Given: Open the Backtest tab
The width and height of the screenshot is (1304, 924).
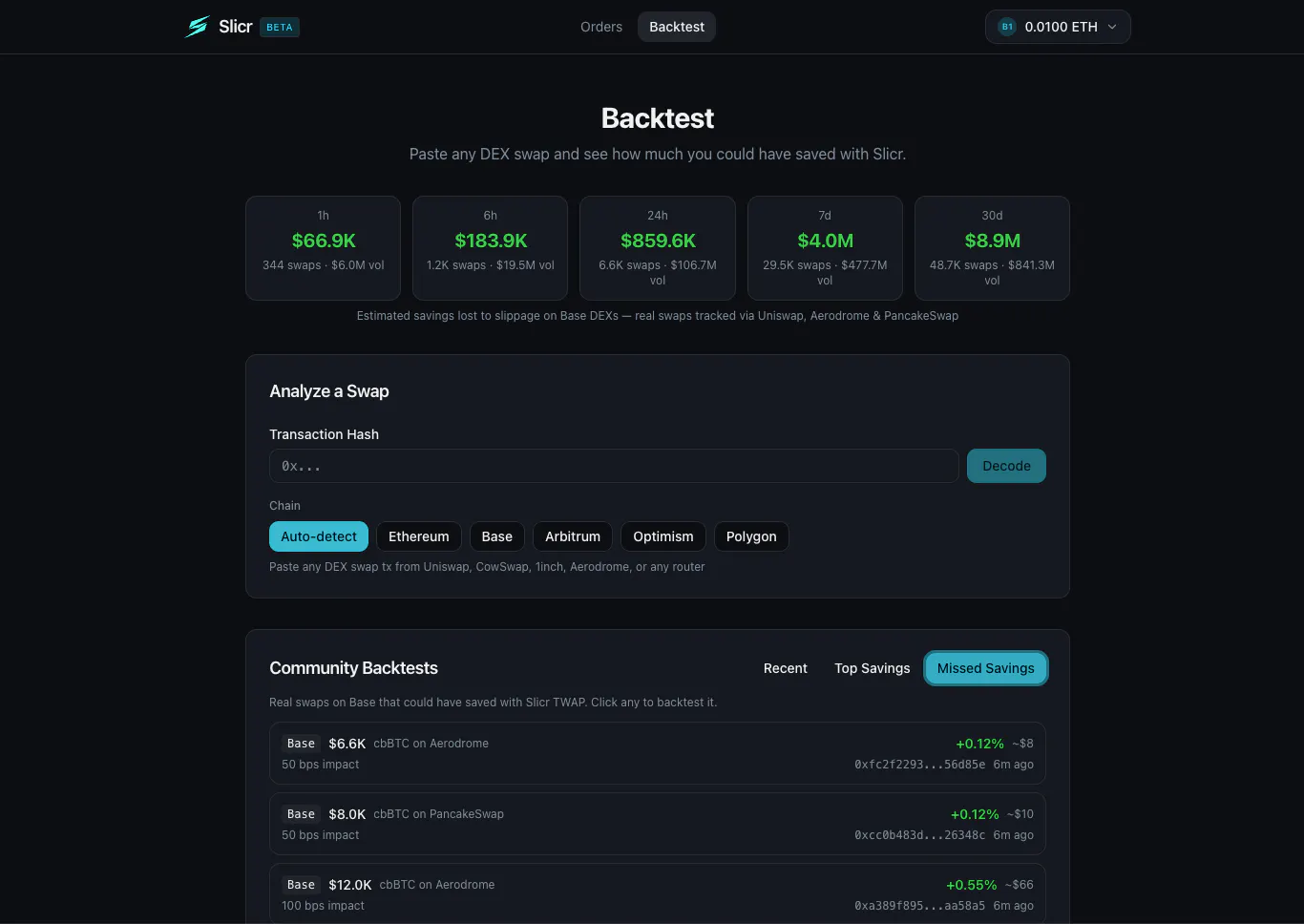Looking at the screenshot, I should coord(677,27).
